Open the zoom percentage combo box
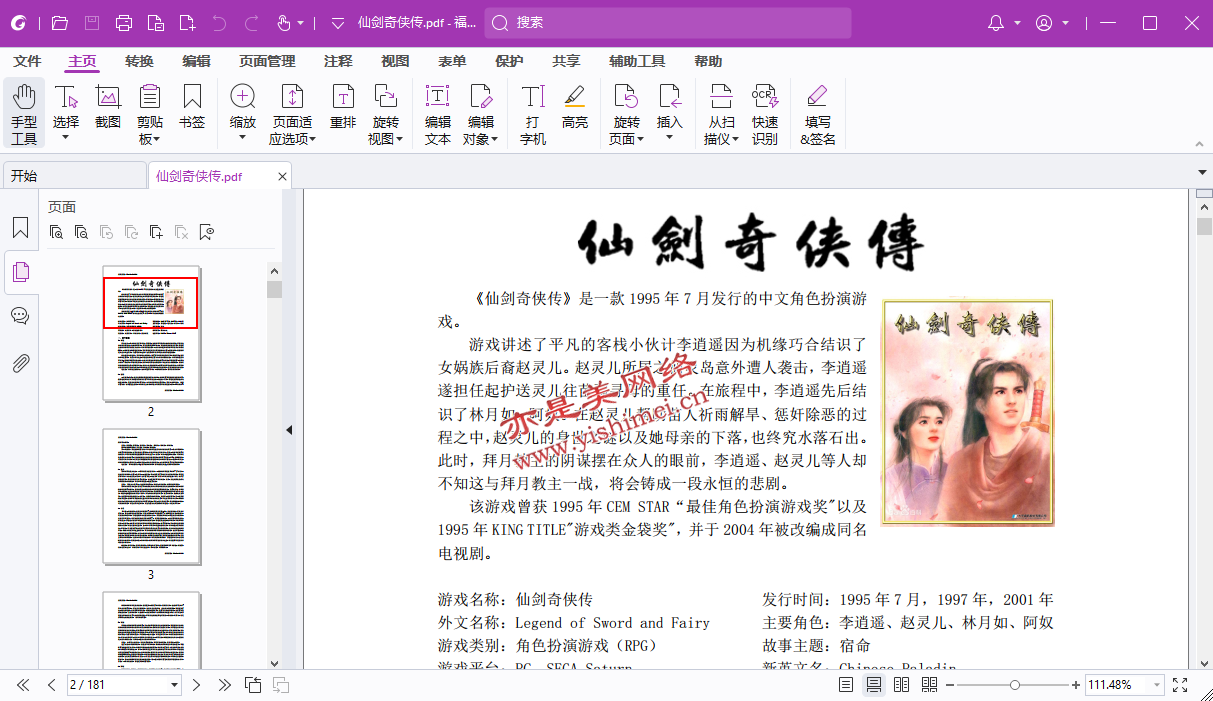Screen dimensions: 1213x701 coord(1158,685)
